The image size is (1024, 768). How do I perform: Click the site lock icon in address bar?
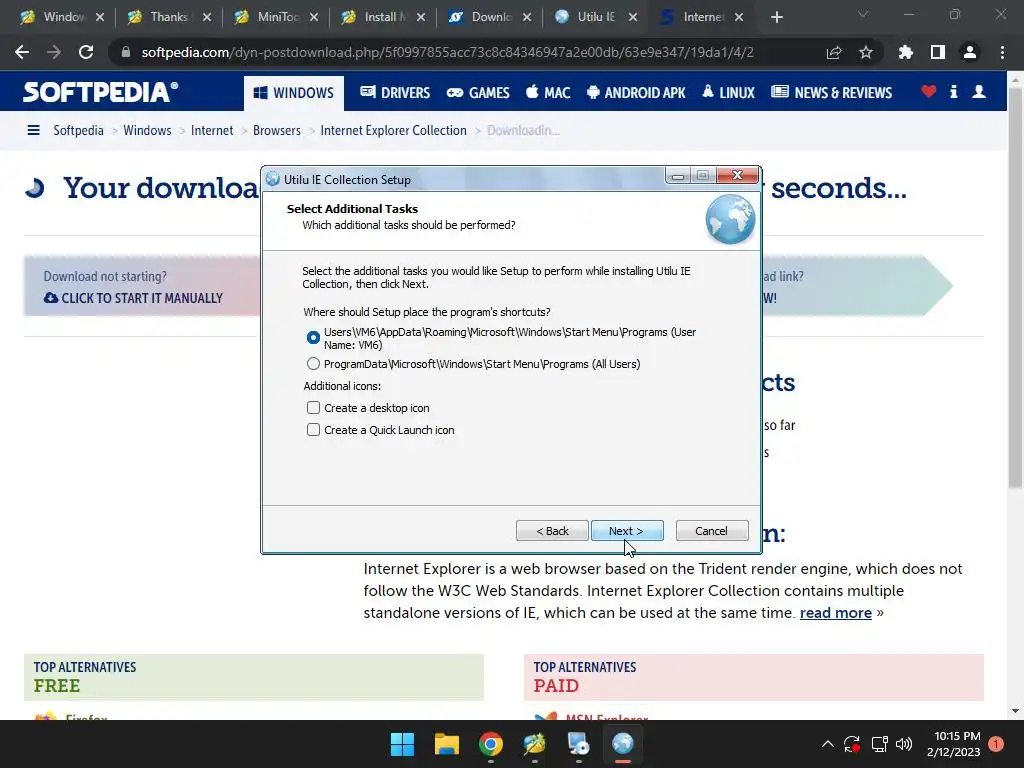[x=125, y=52]
